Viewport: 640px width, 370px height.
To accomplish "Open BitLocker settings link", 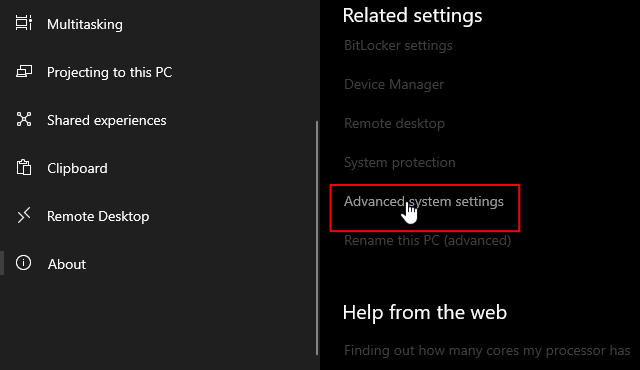I will click(398, 45).
